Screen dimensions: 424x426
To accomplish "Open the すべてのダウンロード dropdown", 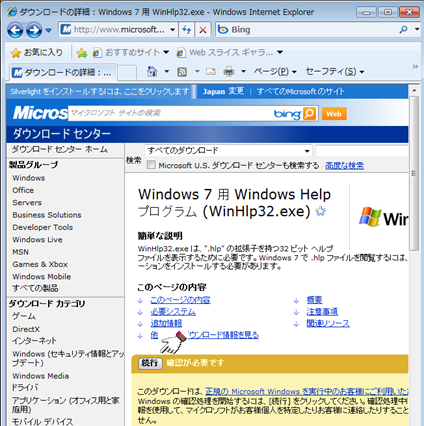I will click(x=228, y=151).
